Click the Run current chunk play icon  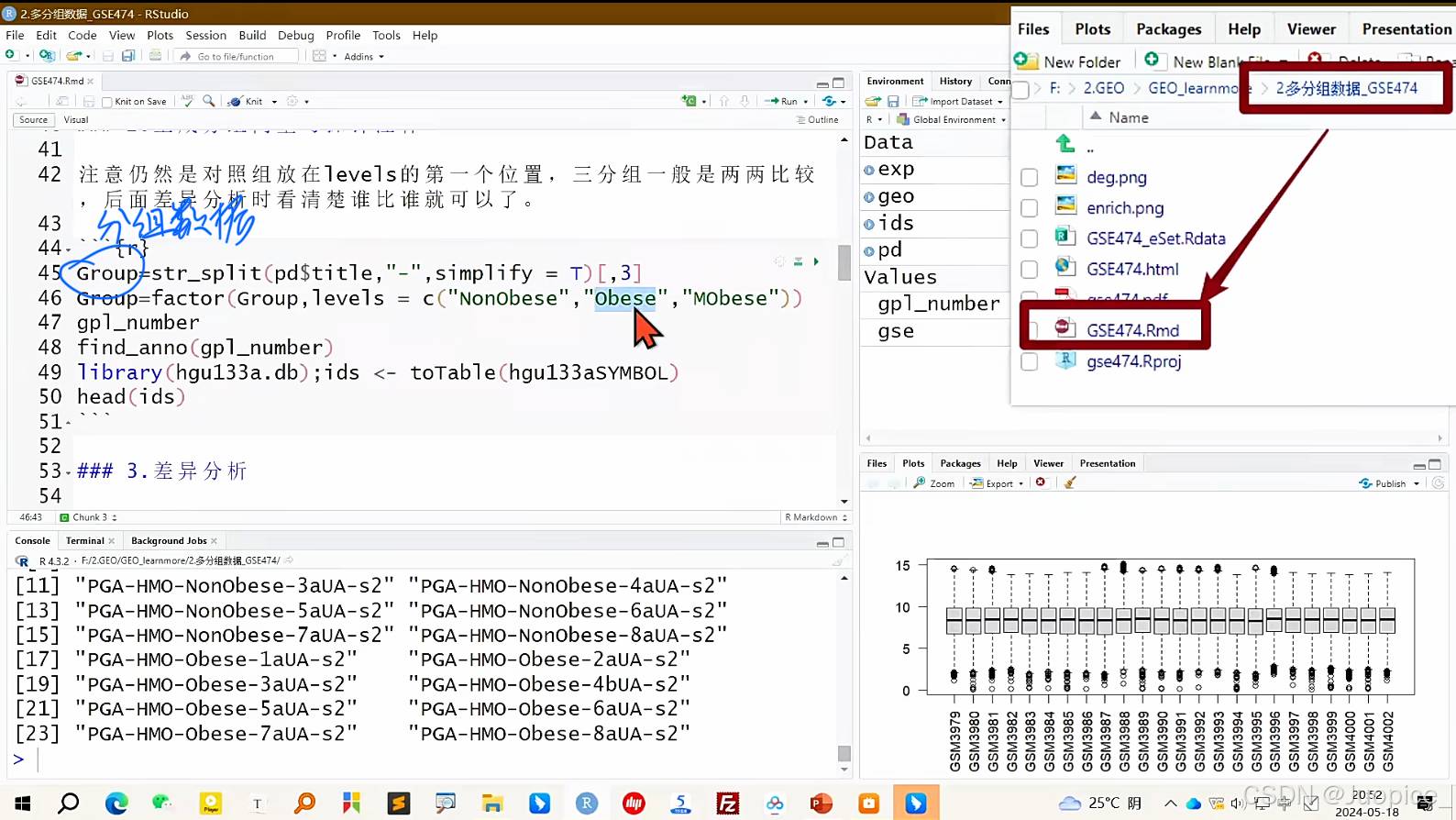coord(816,261)
